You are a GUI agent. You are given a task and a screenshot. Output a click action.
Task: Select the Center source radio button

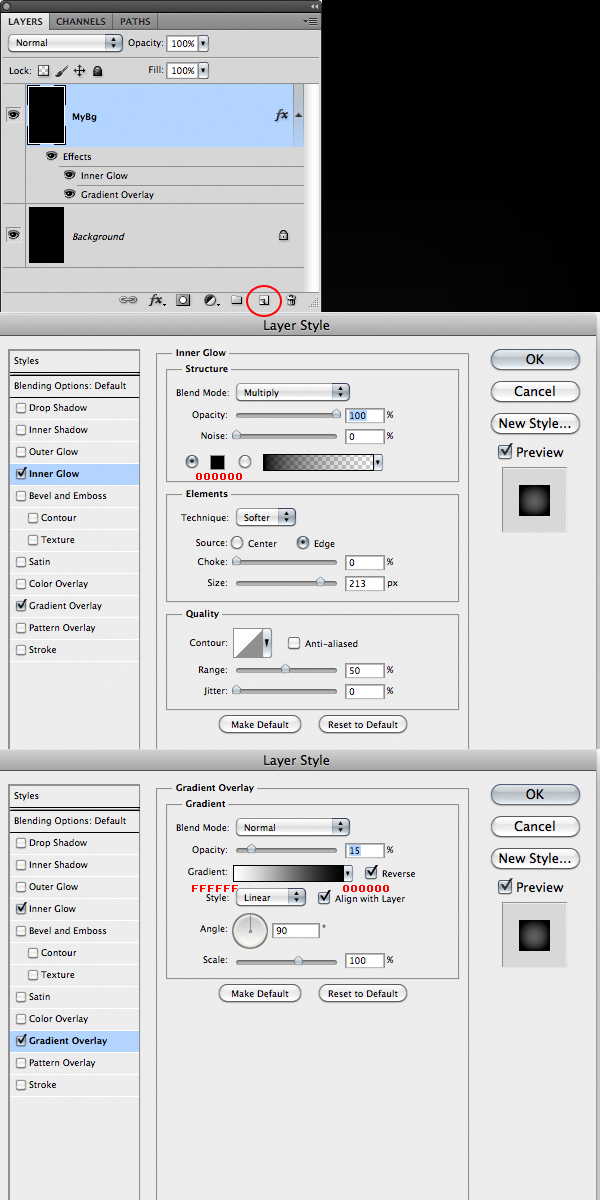(237, 543)
